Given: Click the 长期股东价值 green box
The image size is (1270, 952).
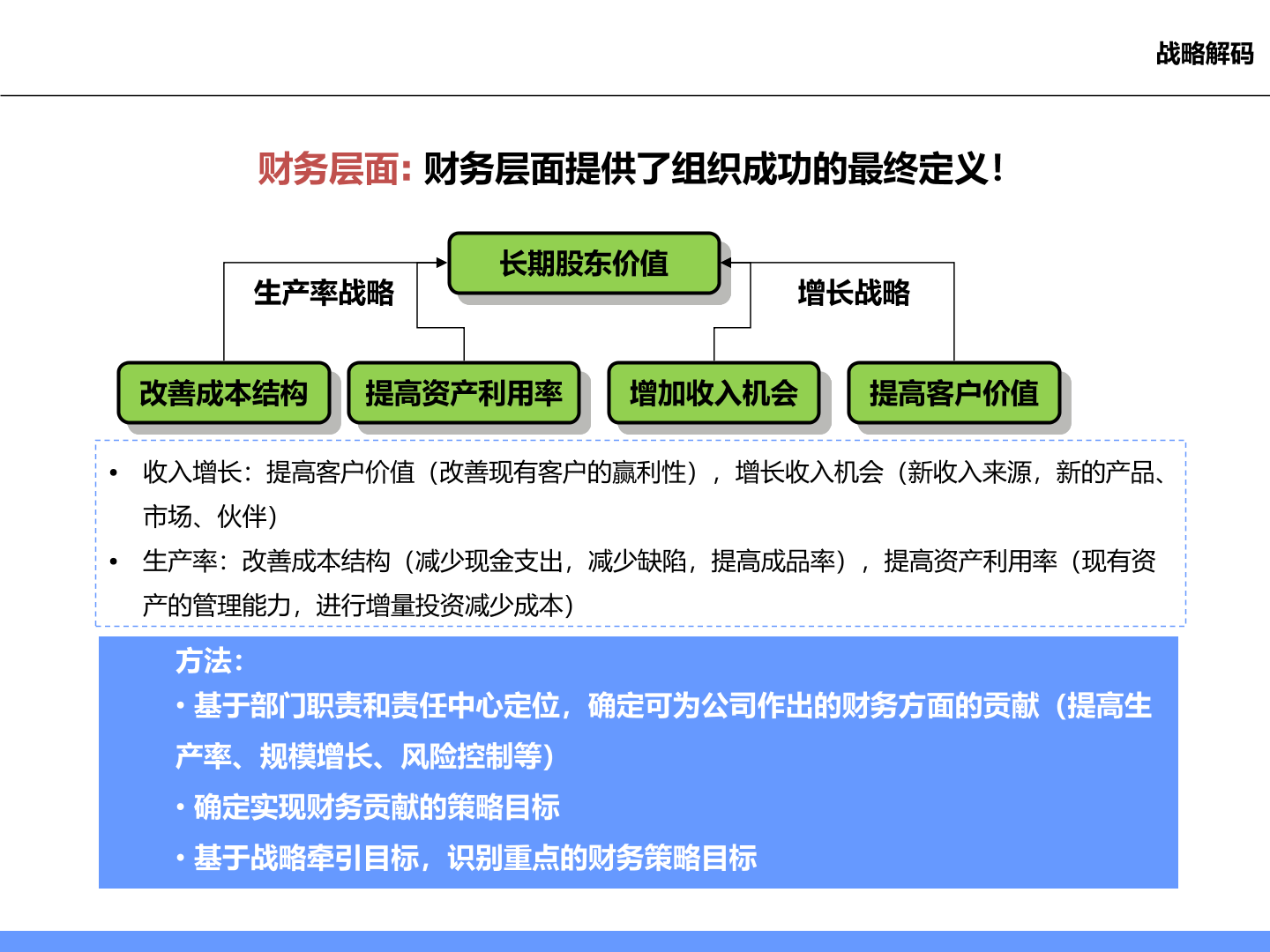Looking at the screenshot, I should coord(584,263).
